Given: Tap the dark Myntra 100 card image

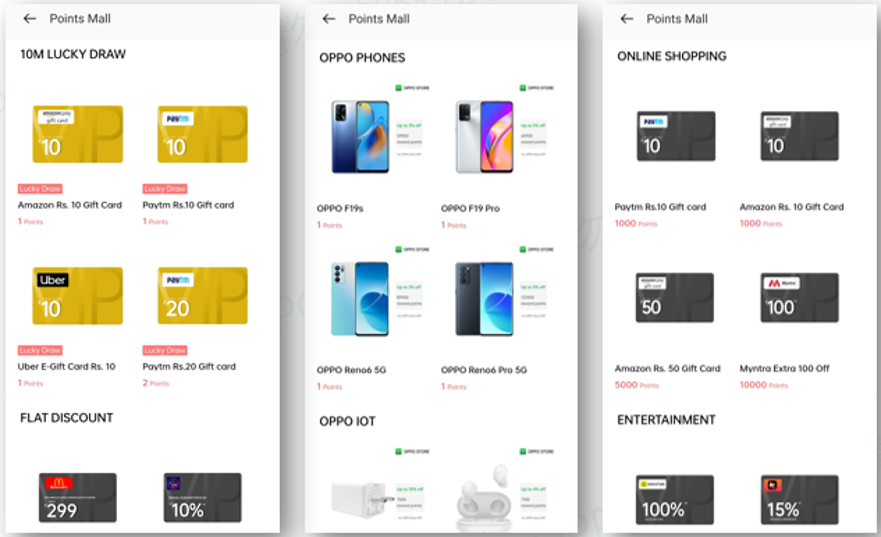Looking at the screenshot, I should tap(800, 298).
